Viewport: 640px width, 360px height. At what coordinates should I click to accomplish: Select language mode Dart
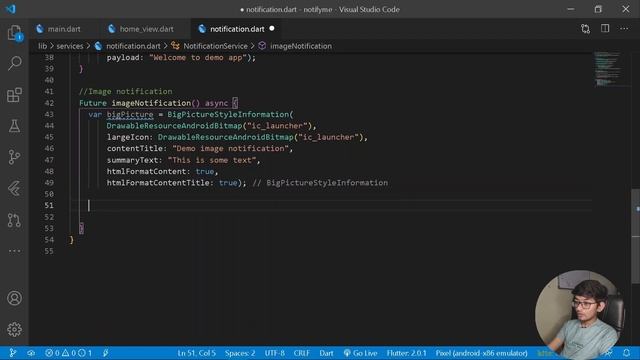click(x=326, y=353)
